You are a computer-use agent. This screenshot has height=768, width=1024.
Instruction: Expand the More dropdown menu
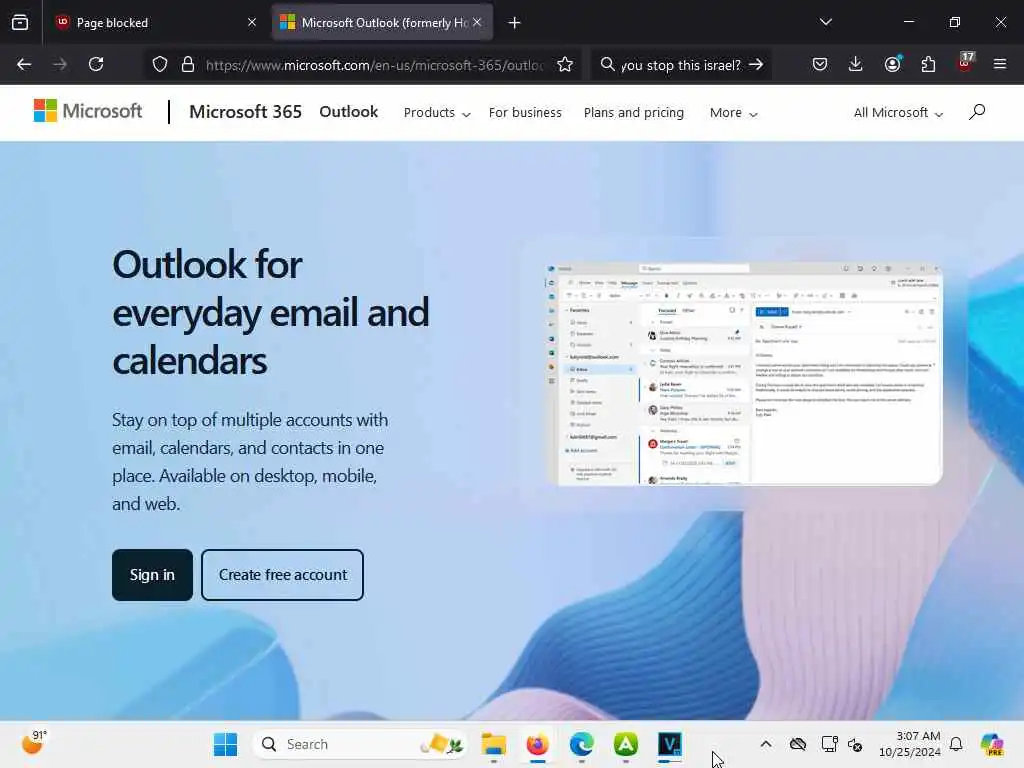point(733,113)
